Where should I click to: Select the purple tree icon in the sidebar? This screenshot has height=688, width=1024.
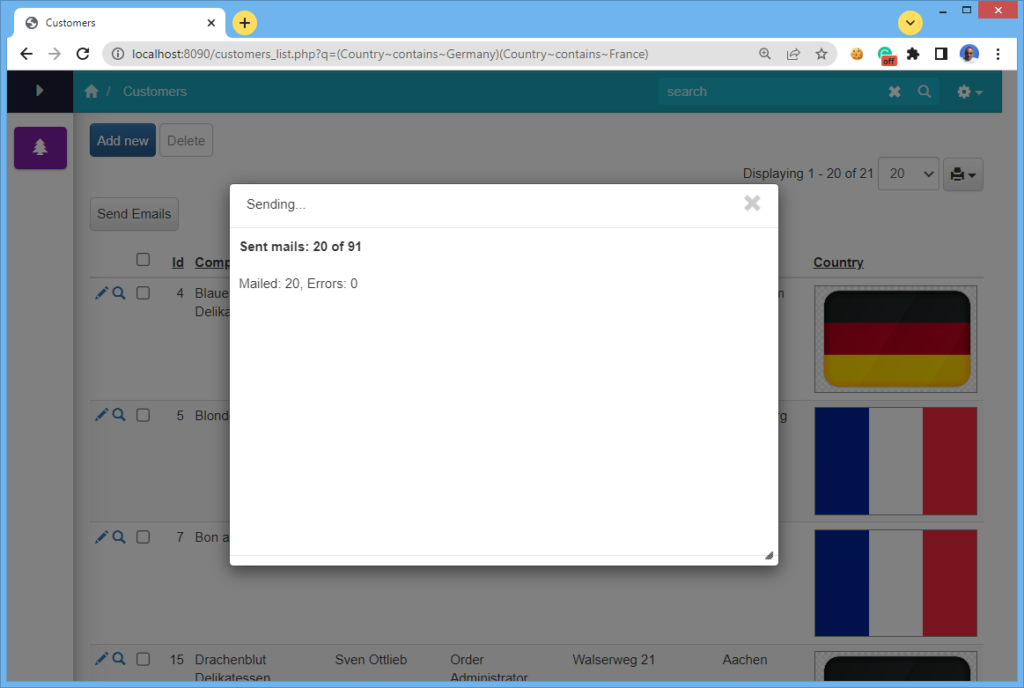[40, 148]
